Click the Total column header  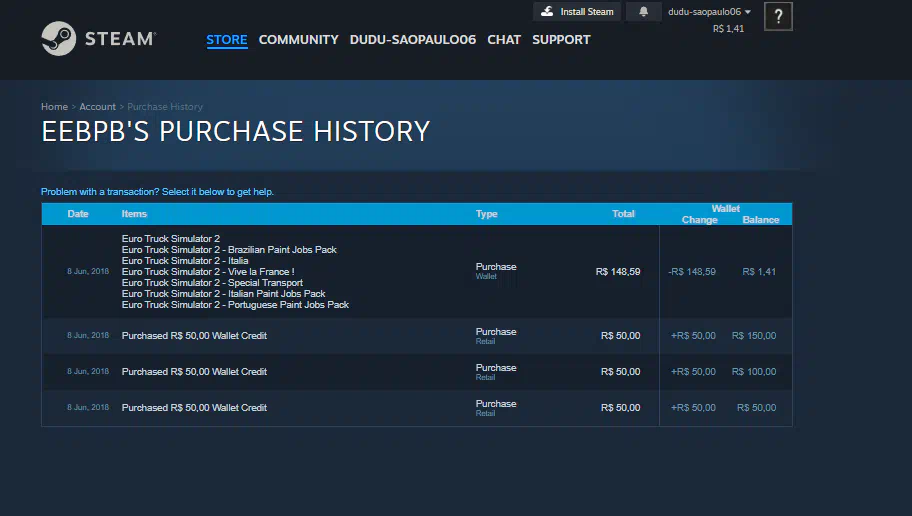point(623,214)
